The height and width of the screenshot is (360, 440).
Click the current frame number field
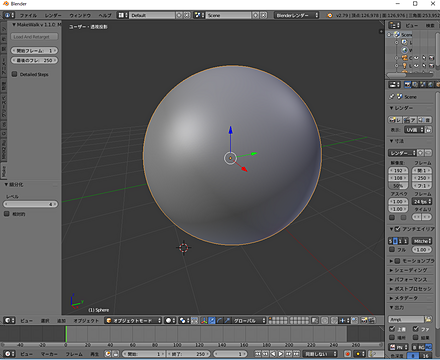(x=230, y=354)
